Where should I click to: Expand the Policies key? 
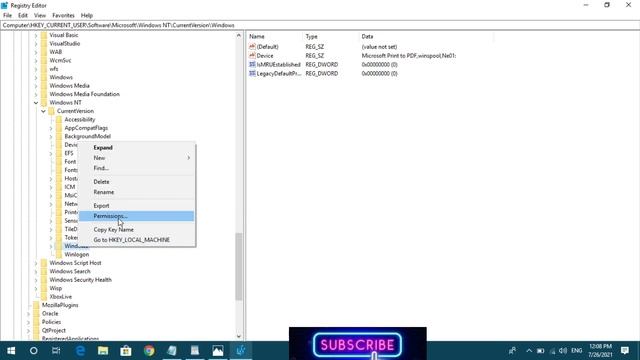(29, 322)
